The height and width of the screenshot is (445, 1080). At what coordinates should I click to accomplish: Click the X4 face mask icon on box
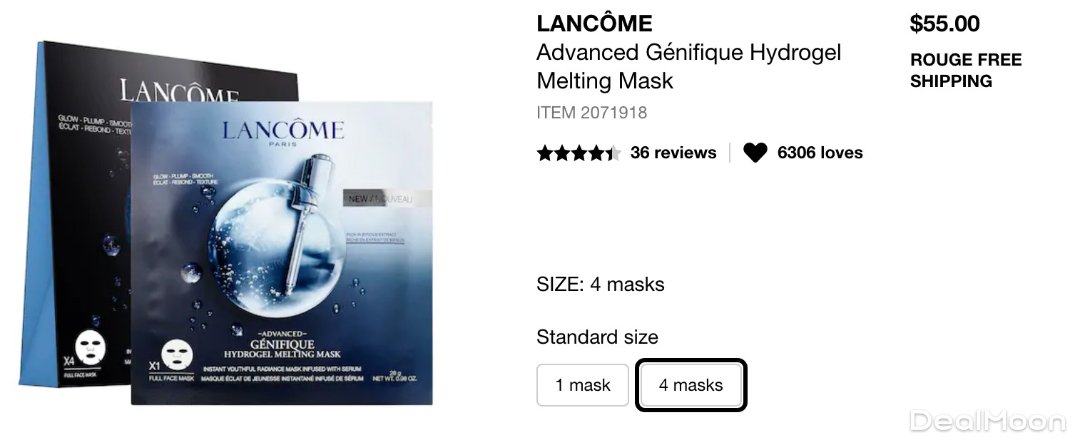(x=88, y=346)
